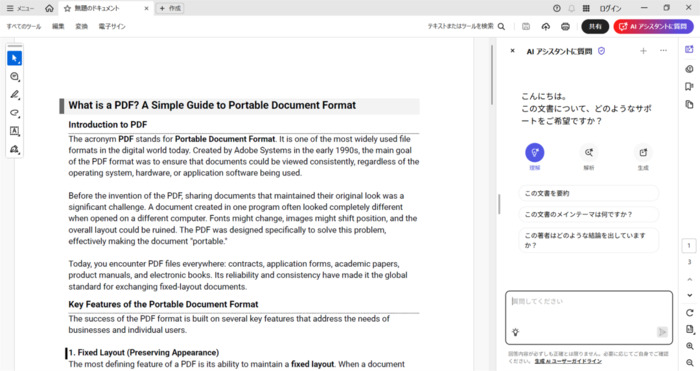700x371 pixels.
Task: Open the apps grid icon
Action: [586, 8]
